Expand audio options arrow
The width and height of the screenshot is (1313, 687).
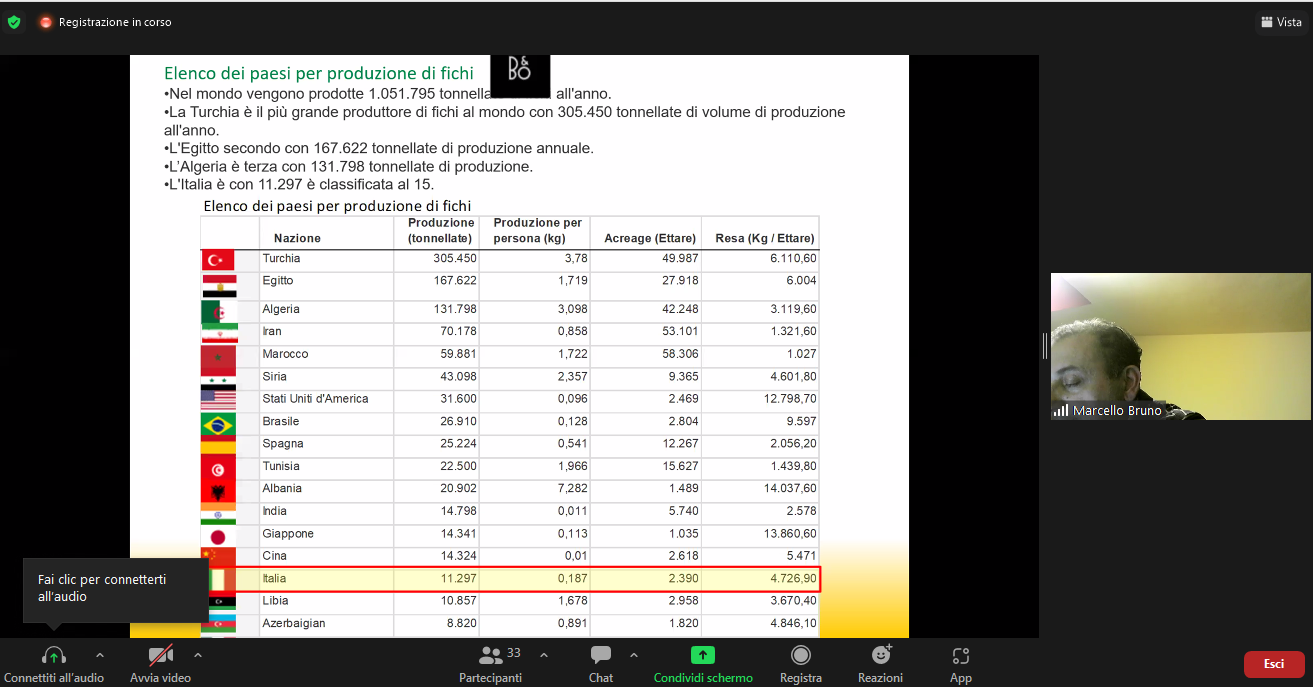(x=99, y=655)
